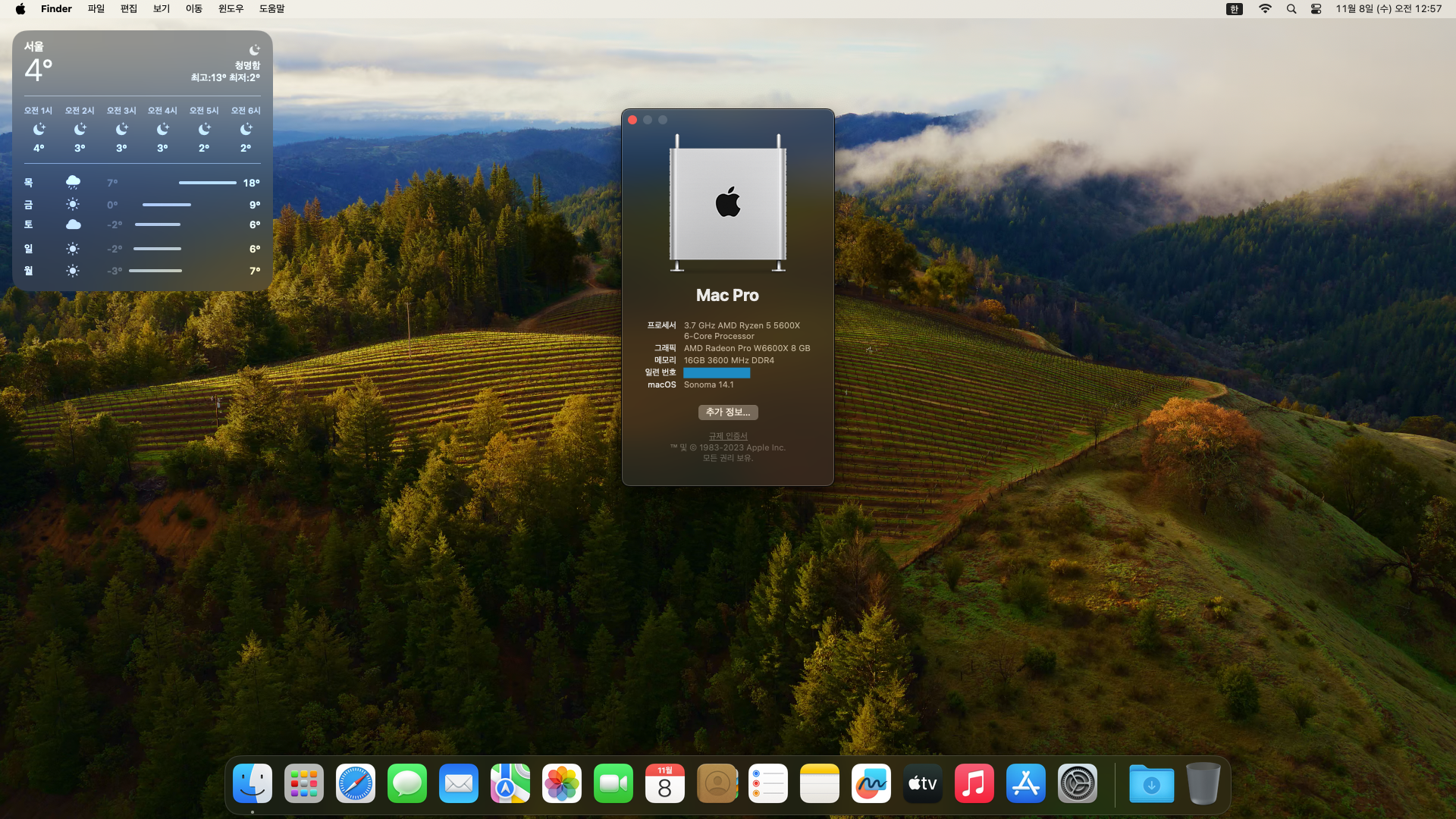Open the 윈도우 menu

pyautogui.click(x=231, y=9)
